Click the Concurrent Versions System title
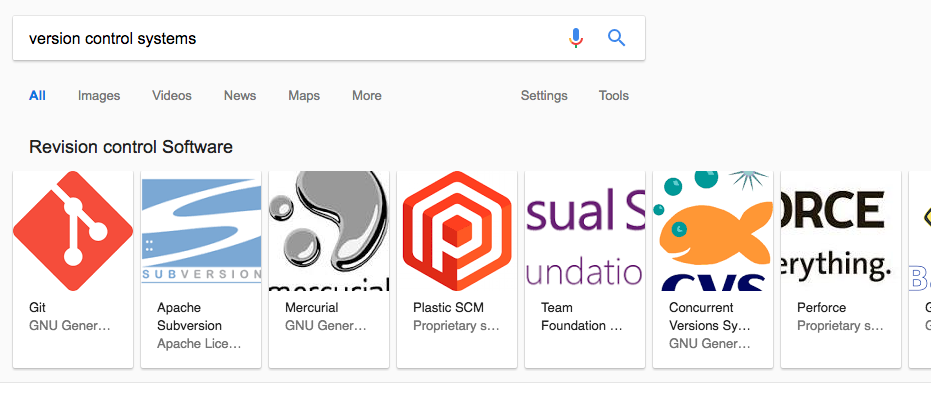Viewport: 931px width, 395px height. coord(710,317)
